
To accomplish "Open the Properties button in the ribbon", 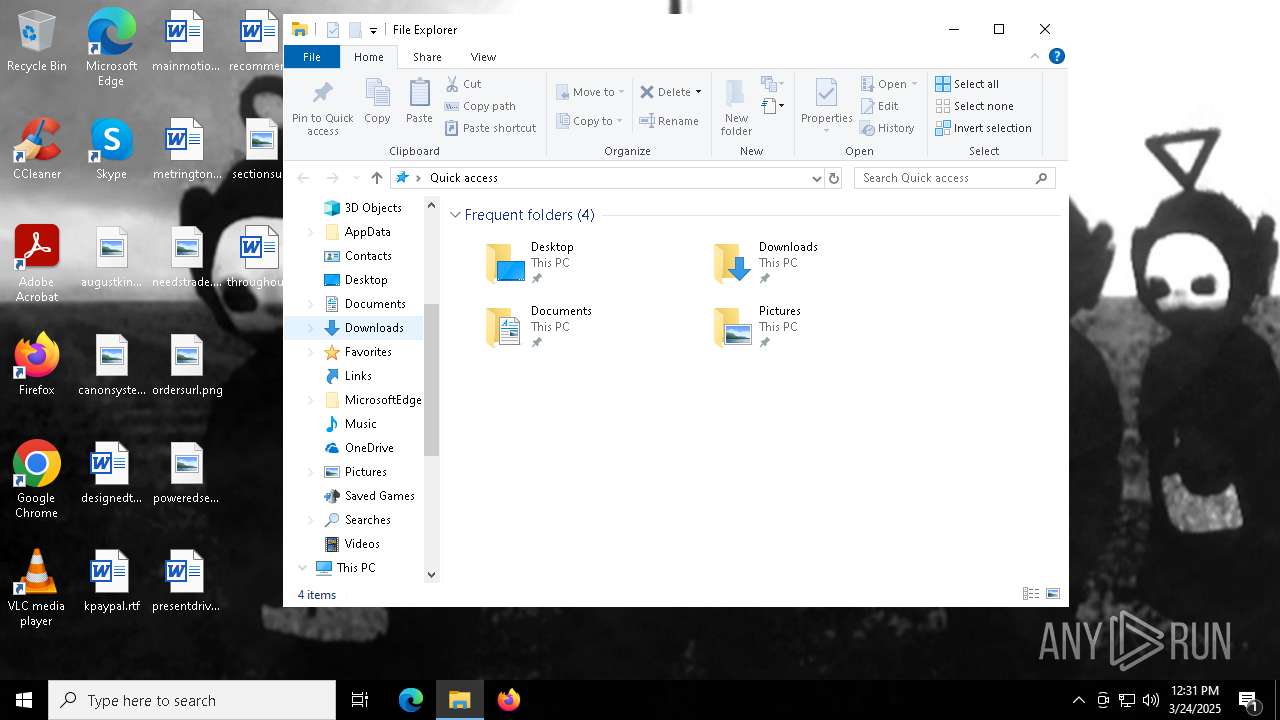I will 826,103.
